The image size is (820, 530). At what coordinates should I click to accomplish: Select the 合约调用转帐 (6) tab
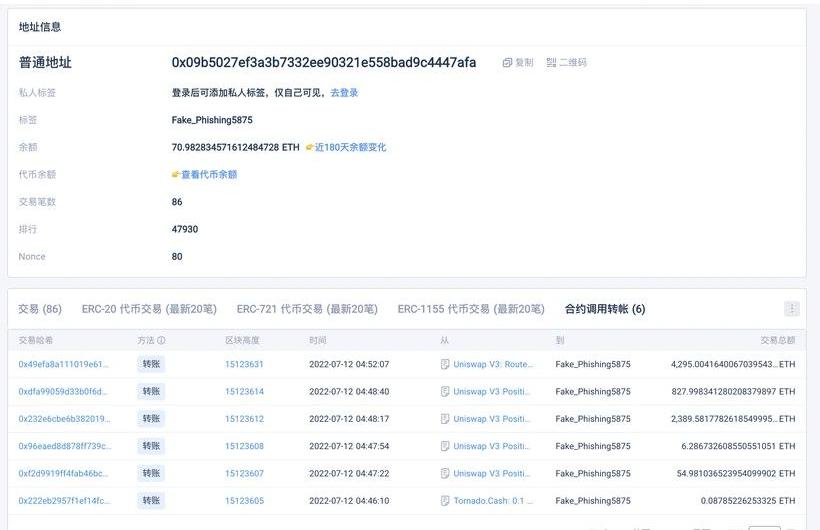605,309
